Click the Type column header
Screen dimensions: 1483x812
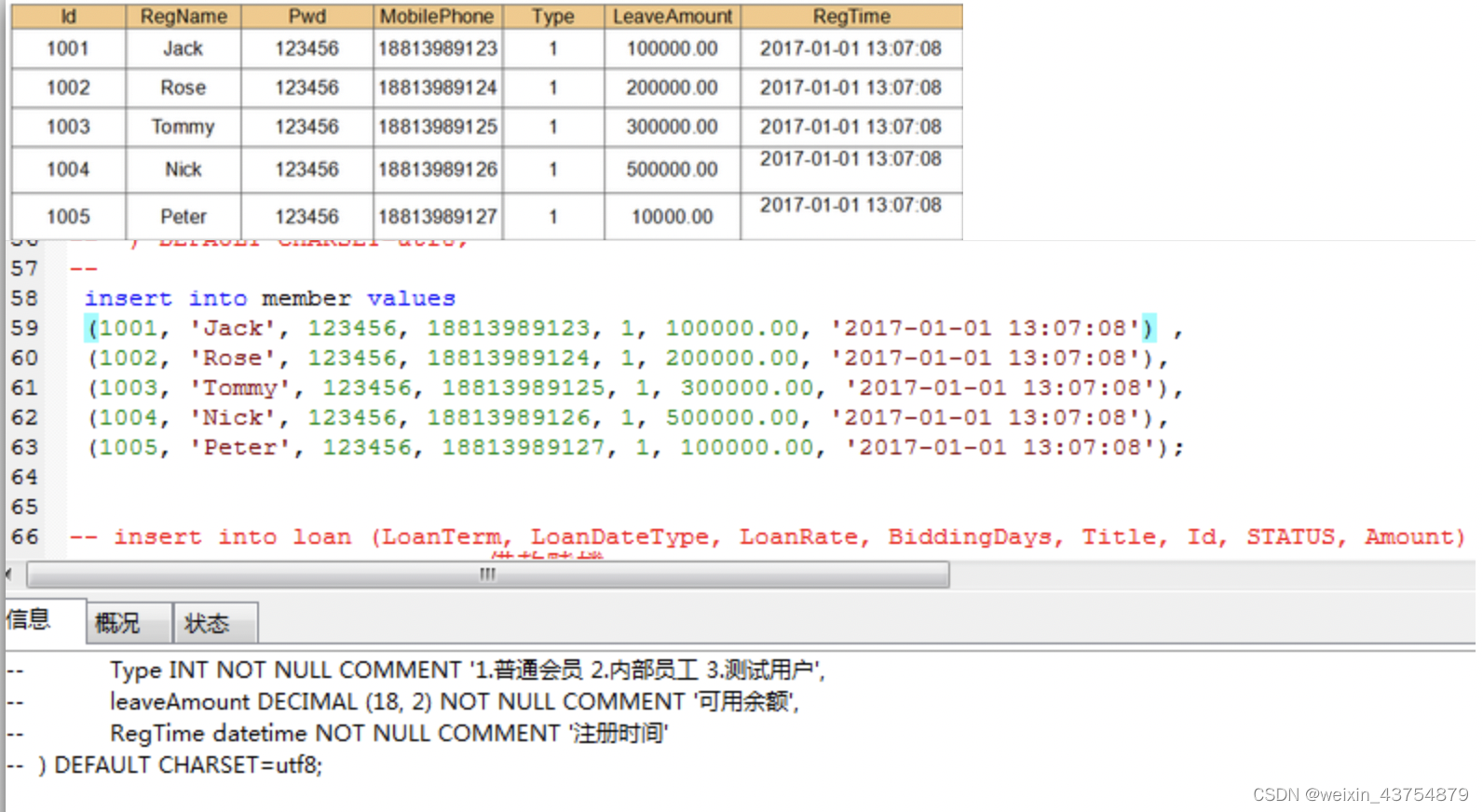coord(553,17)
